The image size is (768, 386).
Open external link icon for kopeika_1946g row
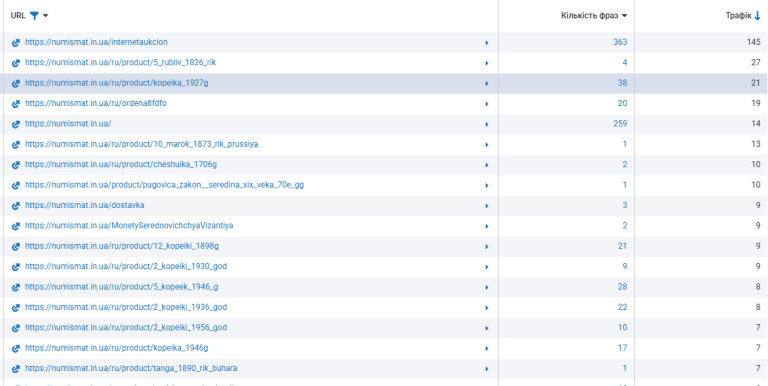coord(16,348)
